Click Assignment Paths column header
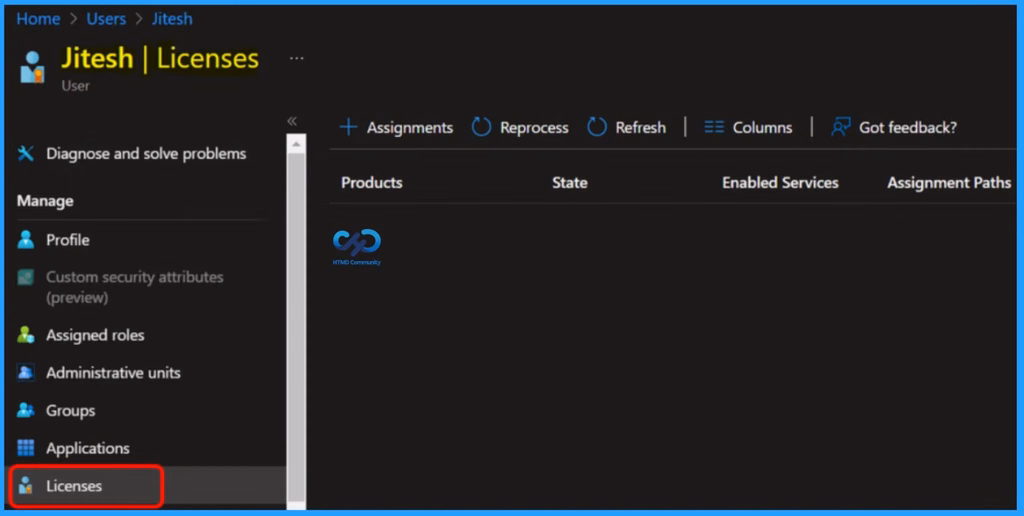 [949, 183]
